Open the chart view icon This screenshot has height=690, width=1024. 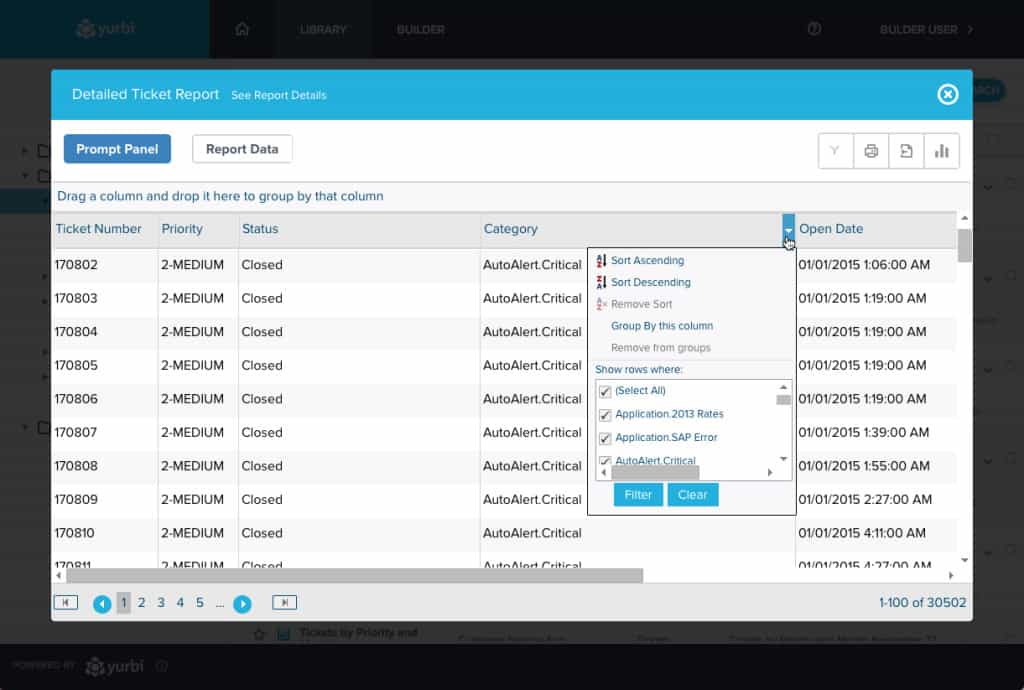coord(941,150)
